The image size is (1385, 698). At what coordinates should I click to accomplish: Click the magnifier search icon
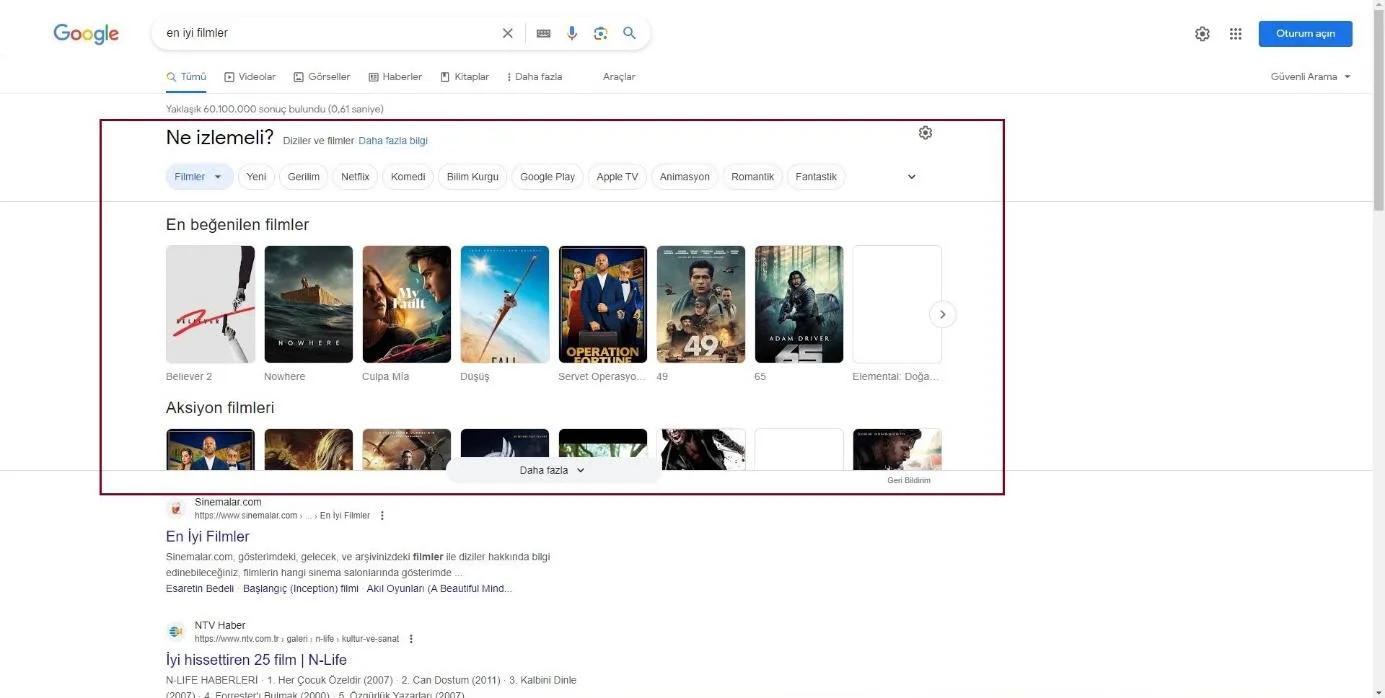point(629,33)
